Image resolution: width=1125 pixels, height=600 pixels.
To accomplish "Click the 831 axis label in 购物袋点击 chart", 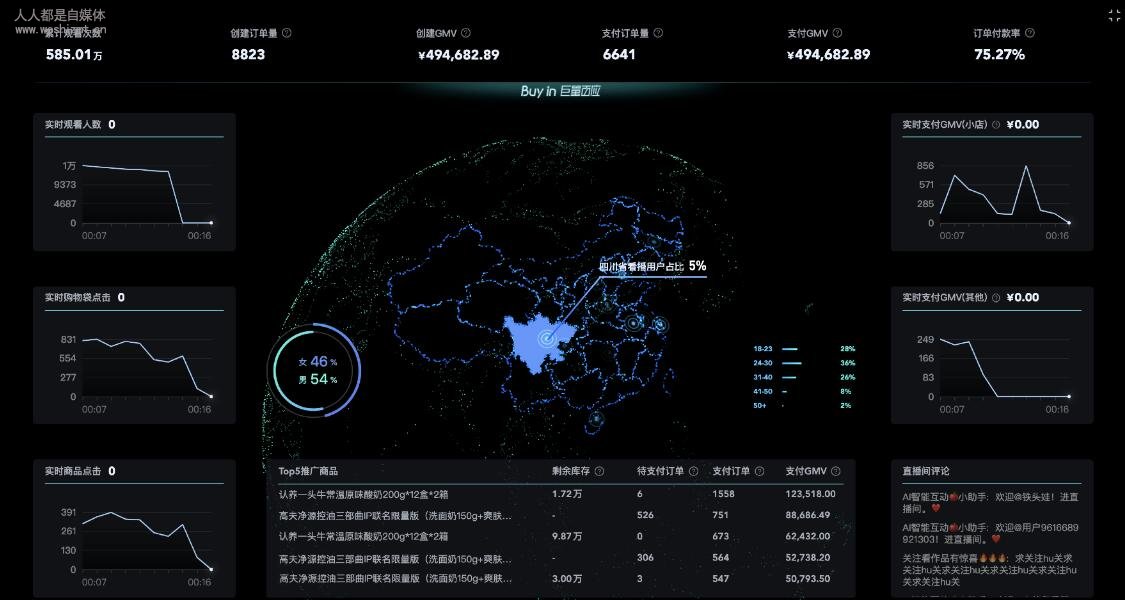I will (68, 339).
